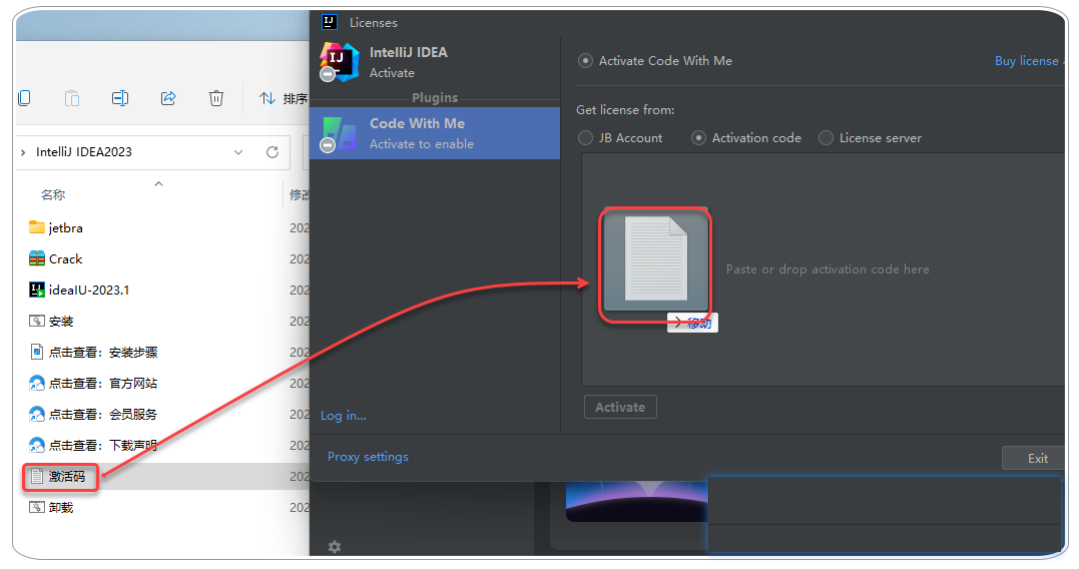Refresh the IntelliJ IDEA2023 folder view

point(273,152)
